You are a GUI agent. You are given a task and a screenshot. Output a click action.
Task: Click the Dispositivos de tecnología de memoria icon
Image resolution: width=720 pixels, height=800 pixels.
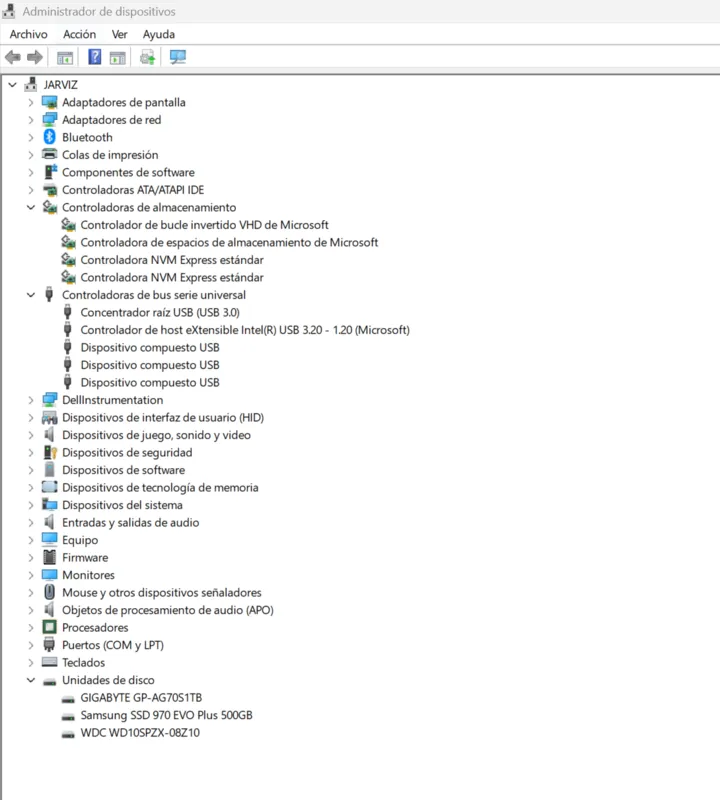[x=49, y=487]
